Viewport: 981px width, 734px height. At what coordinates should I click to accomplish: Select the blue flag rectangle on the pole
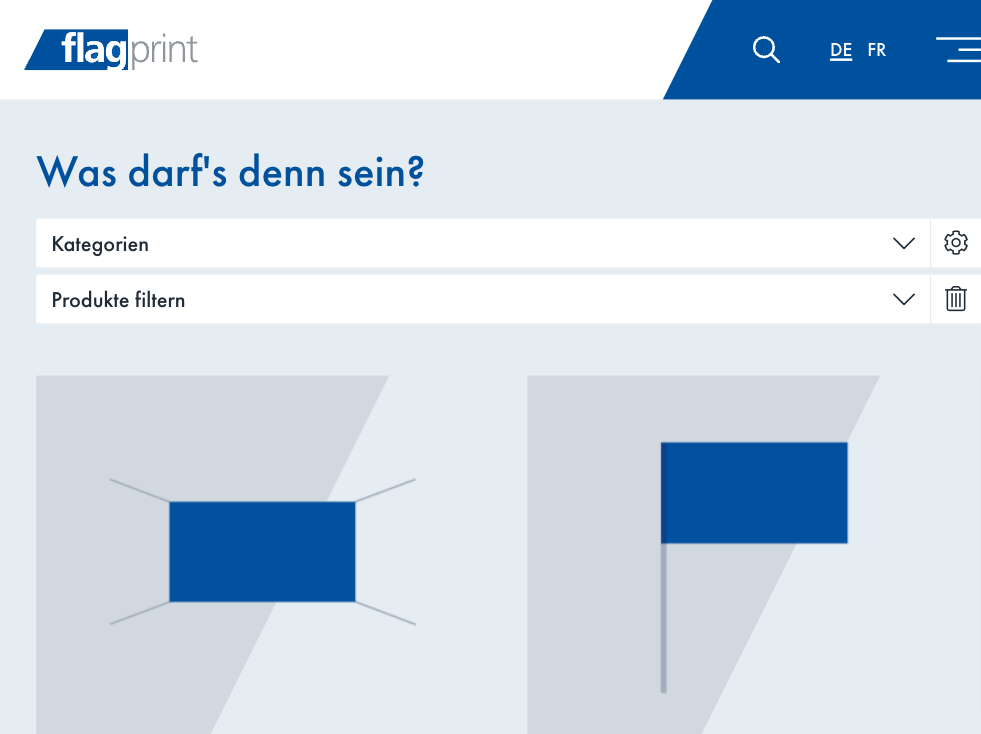tap(755, 492)
